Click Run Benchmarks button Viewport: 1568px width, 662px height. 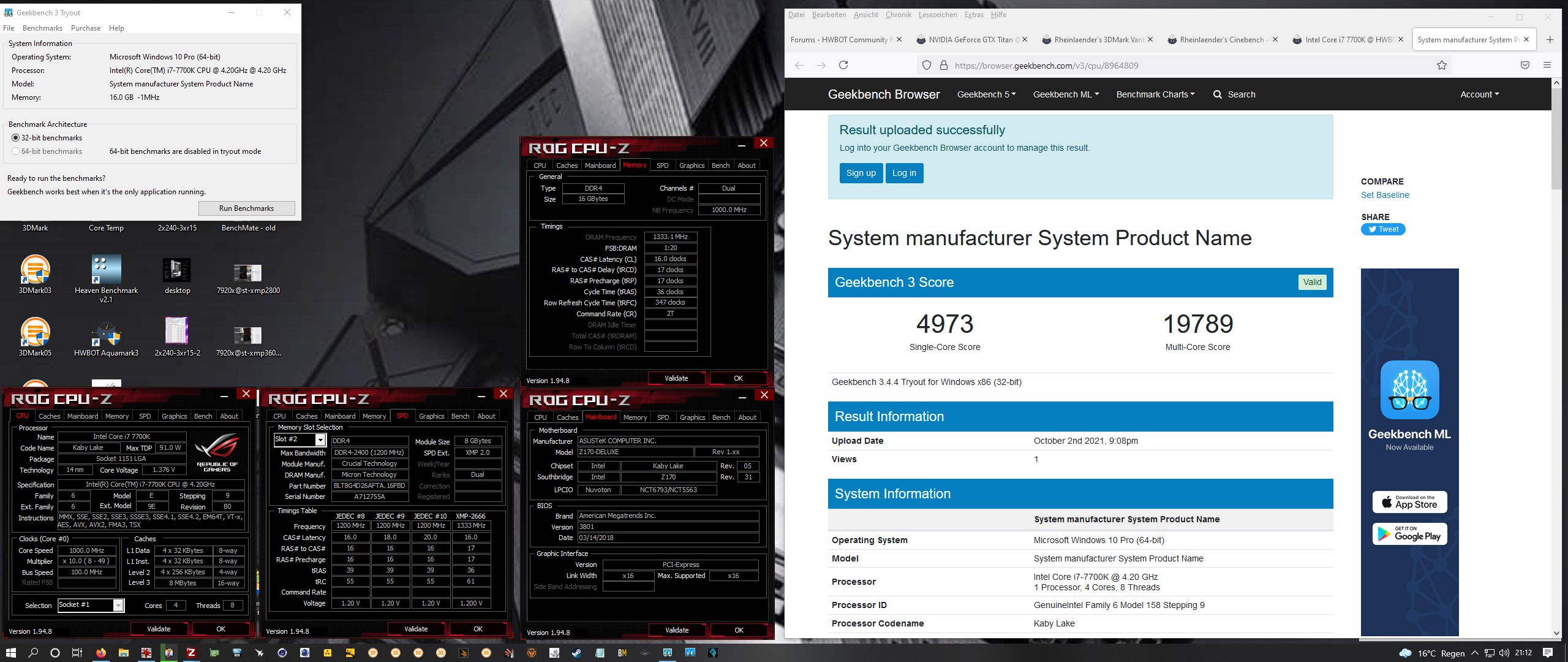coord(246,208)
